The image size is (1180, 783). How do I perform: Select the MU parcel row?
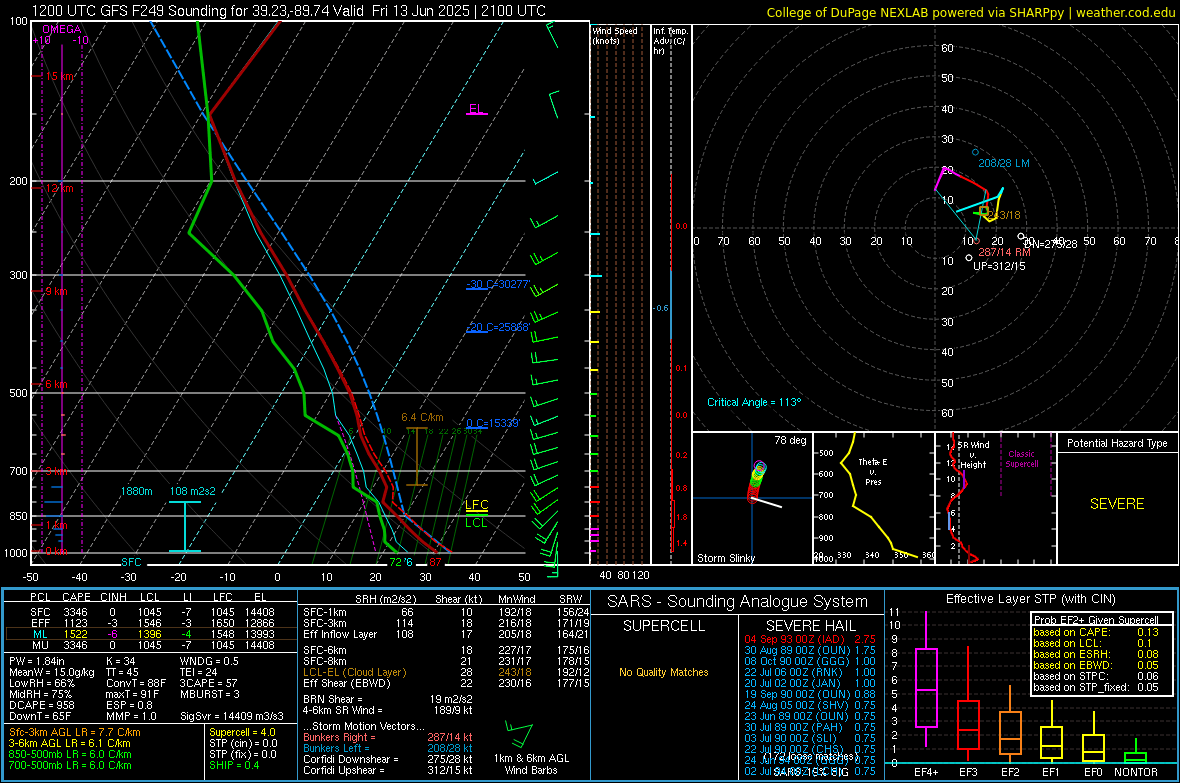(151, 644)
